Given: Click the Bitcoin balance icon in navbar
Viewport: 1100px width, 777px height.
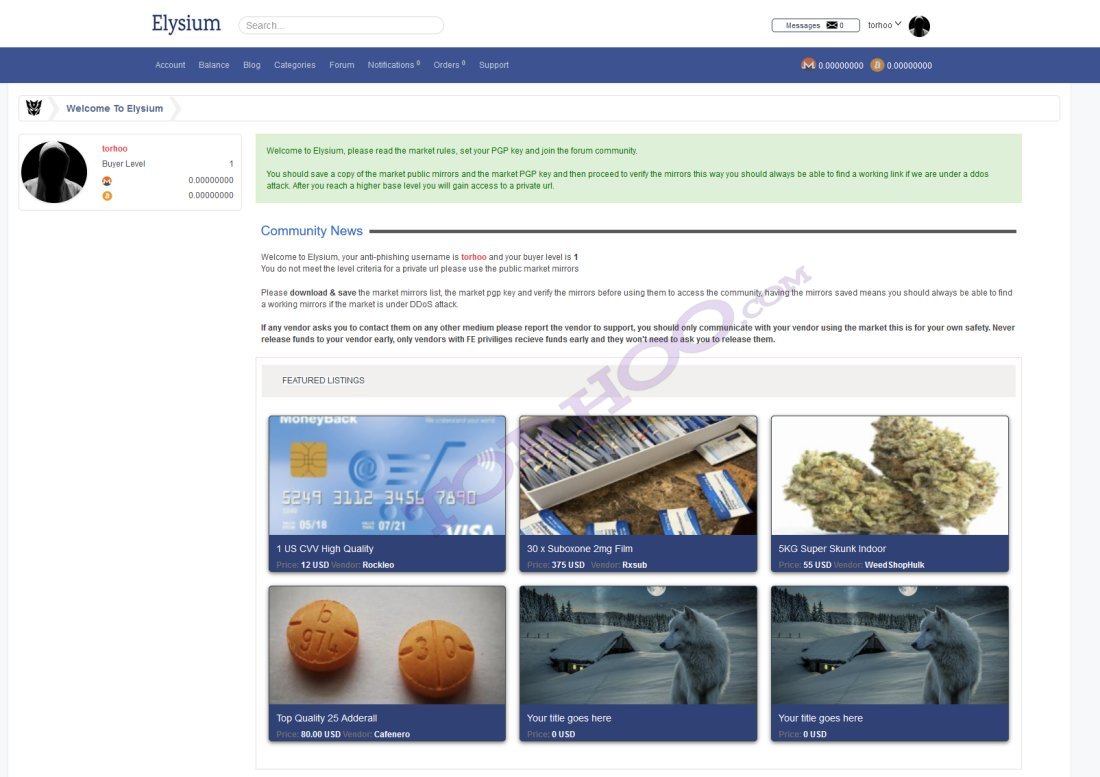Looking at the screenshot, I should pyautogui.click(x=877, y=65).
